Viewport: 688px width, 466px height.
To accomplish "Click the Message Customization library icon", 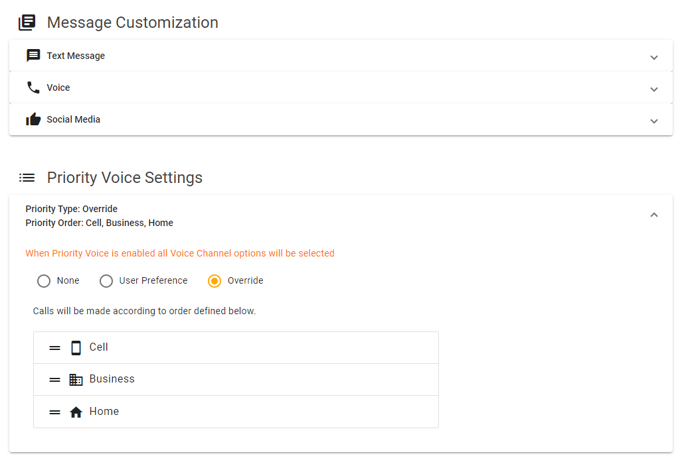I will pos(27,22).
